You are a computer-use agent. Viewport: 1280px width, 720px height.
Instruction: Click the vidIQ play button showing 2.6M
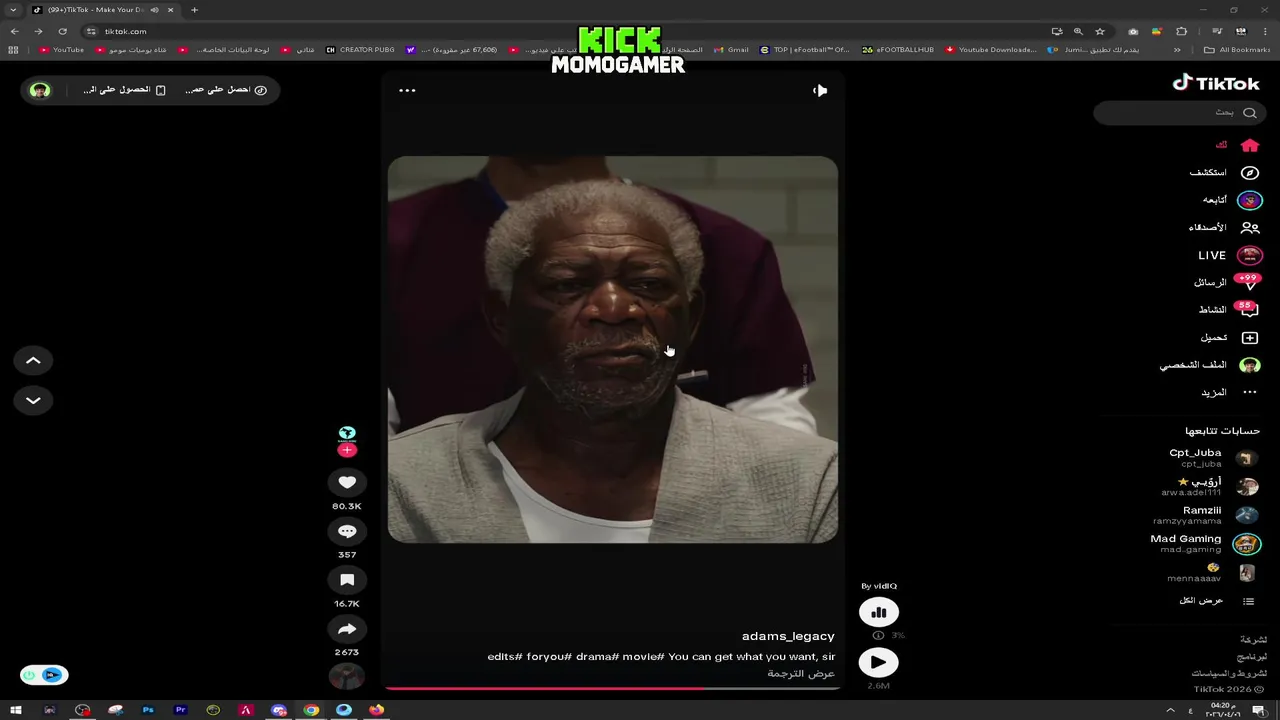(x=878, y=662)
